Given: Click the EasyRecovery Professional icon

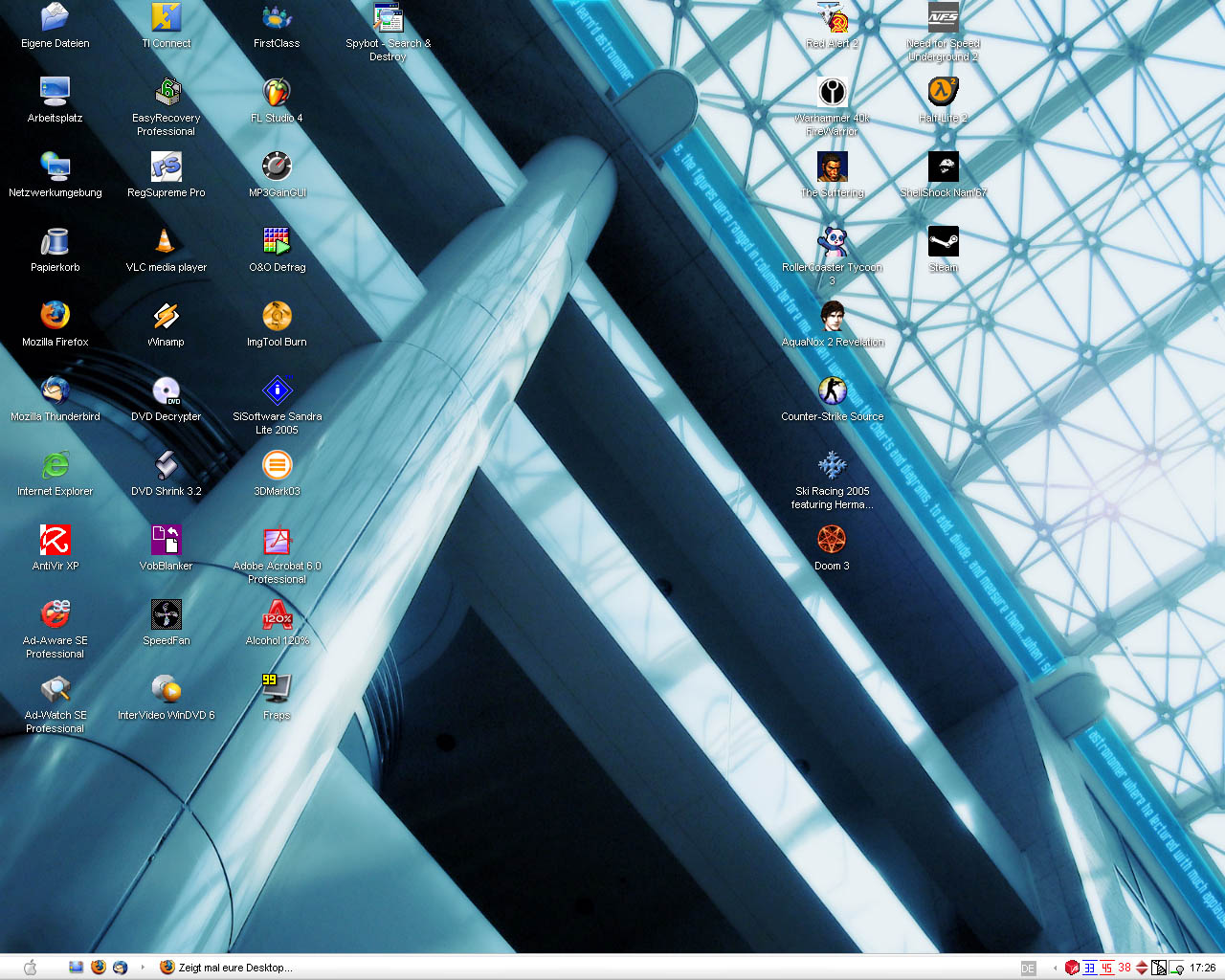Looking at the screenshot, I should 167,92.
